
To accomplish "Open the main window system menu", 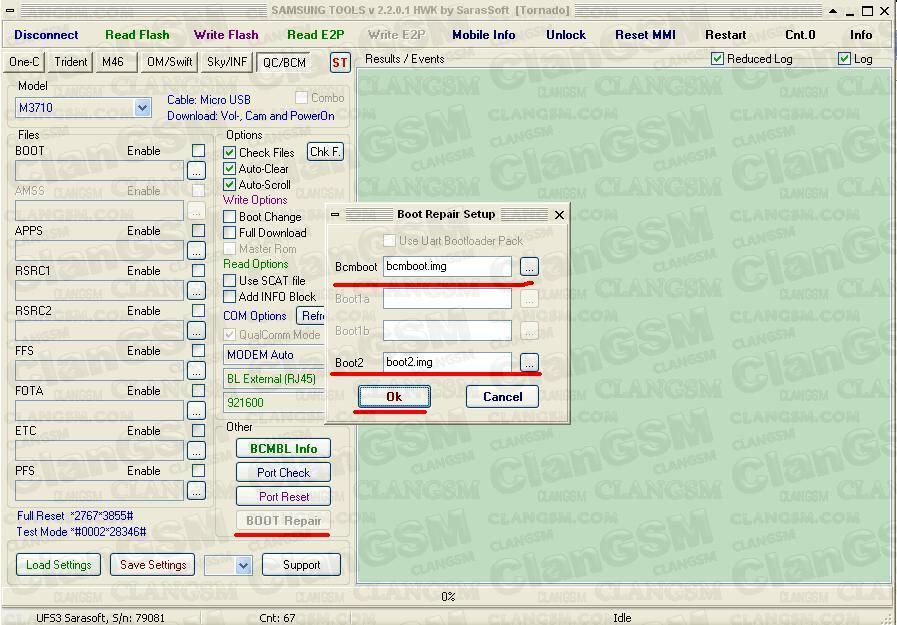I will coord(10,10).
